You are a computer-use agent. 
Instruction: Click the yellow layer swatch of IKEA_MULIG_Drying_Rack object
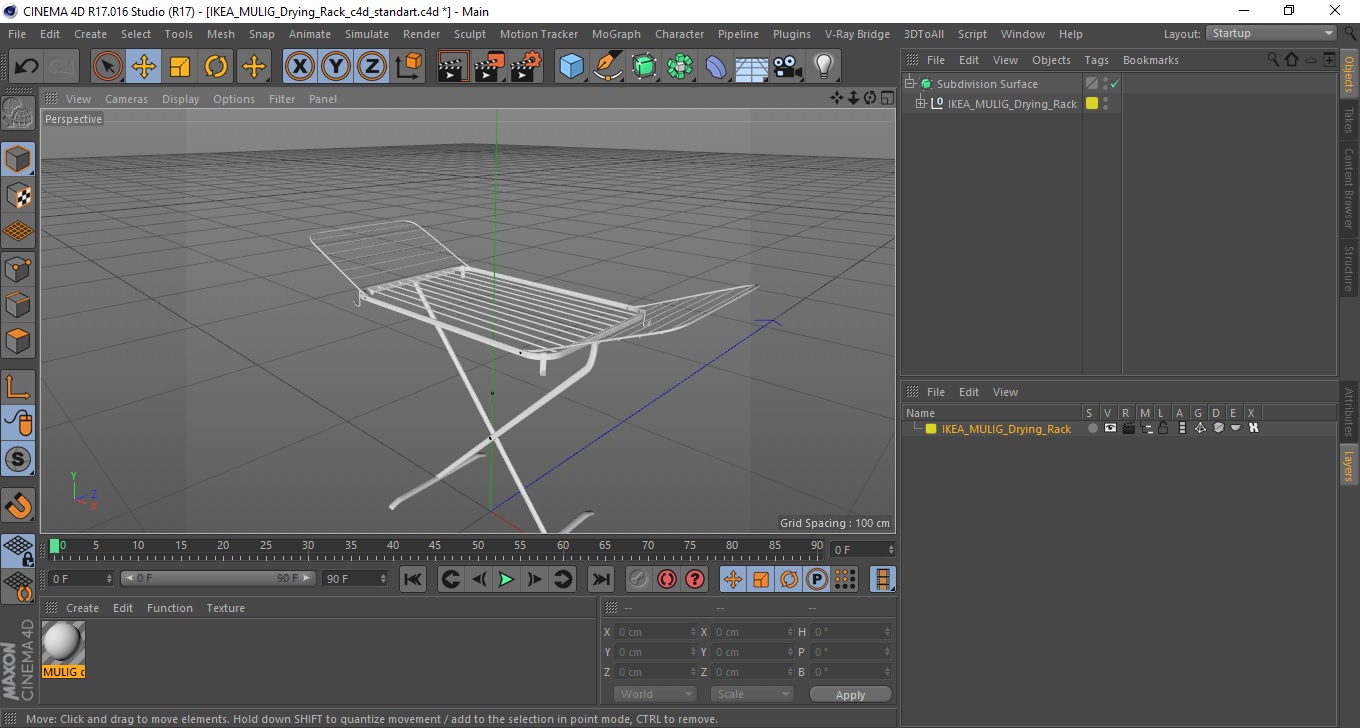[1092, 103]
